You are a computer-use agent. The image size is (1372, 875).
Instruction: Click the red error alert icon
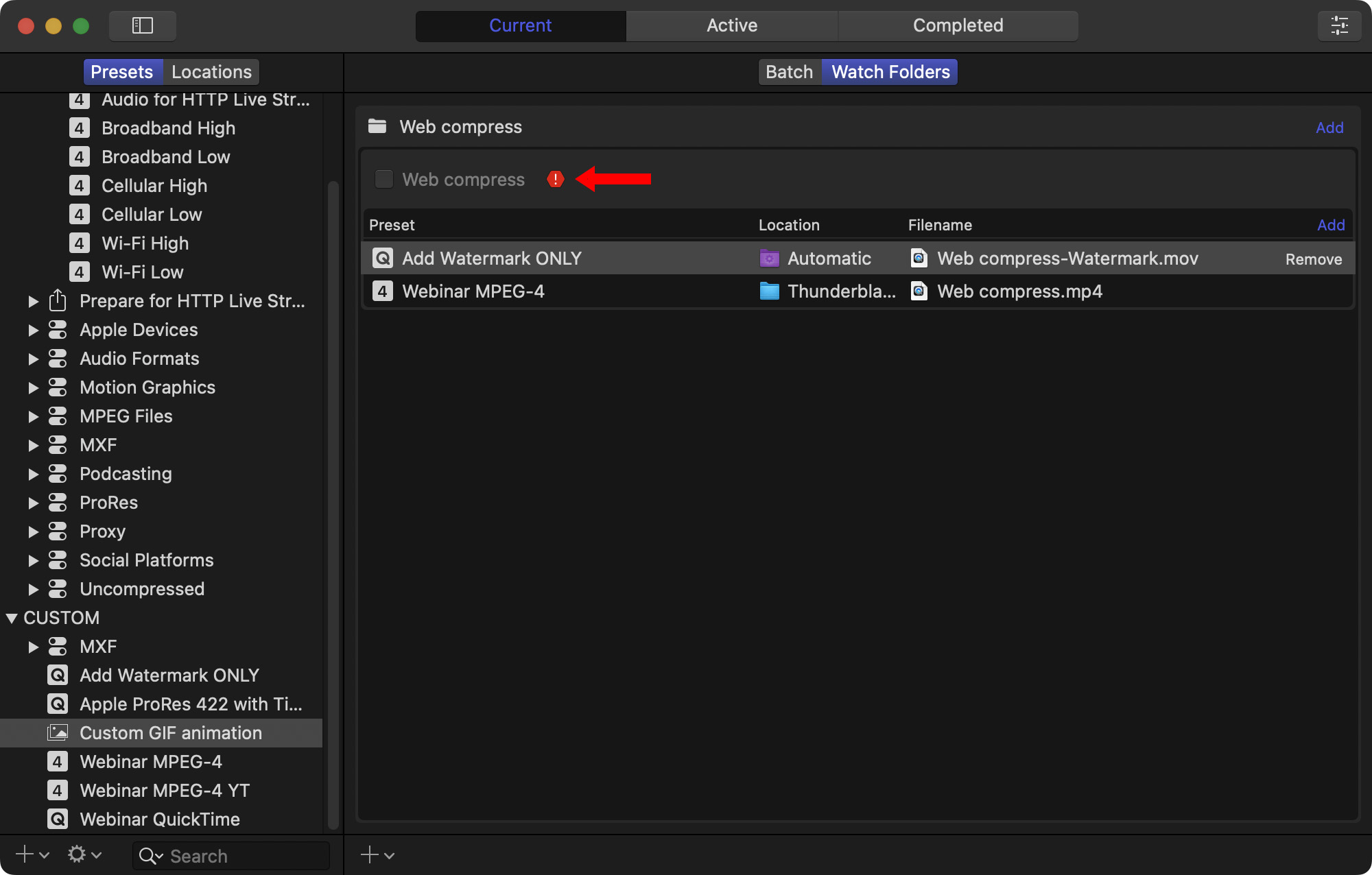pyautogui.click(x=555, y=180)
